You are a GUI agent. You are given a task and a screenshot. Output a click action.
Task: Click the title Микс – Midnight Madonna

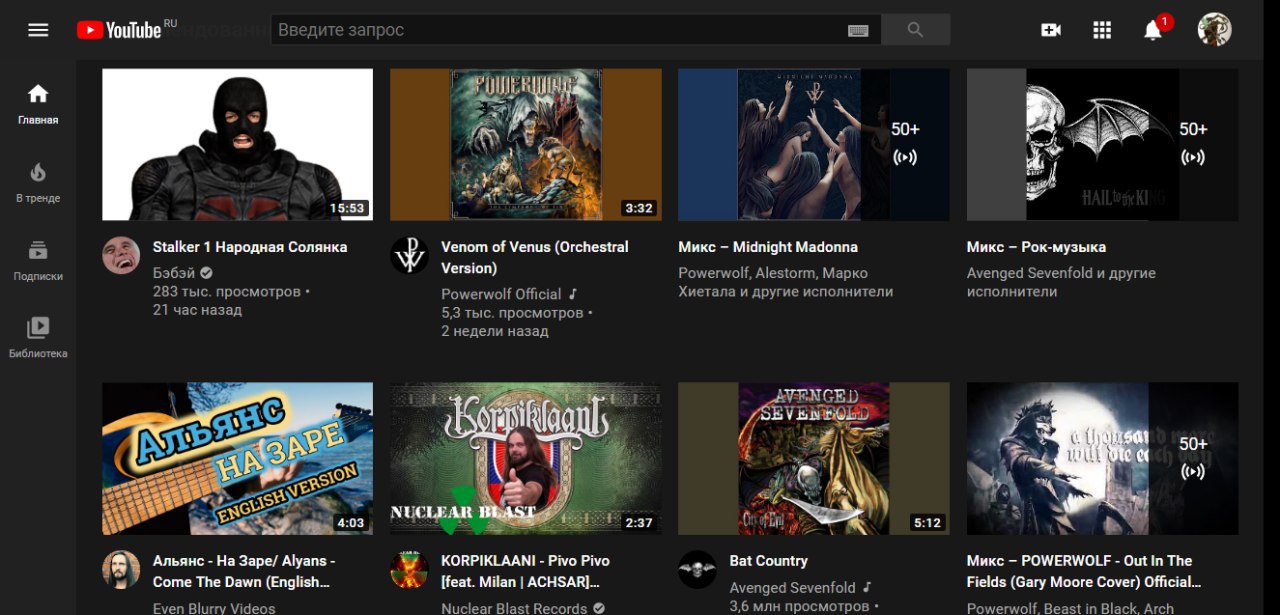(768, 247)
